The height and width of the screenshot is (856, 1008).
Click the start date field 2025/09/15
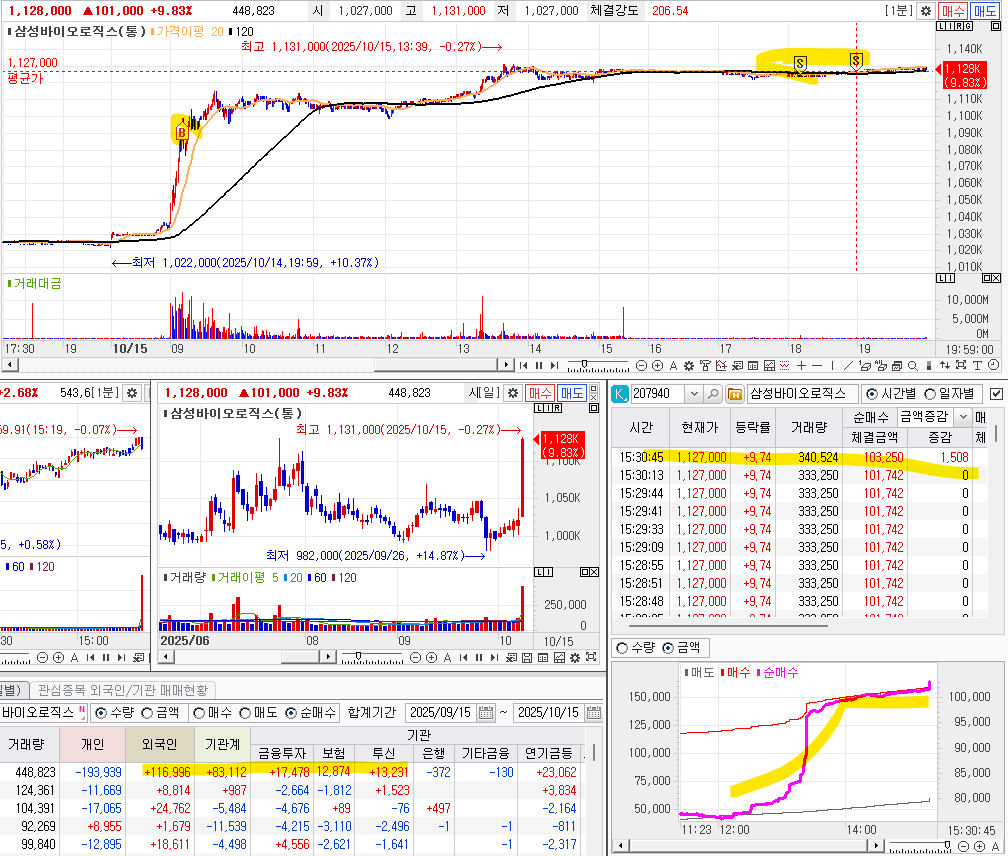tap(441, 713)
